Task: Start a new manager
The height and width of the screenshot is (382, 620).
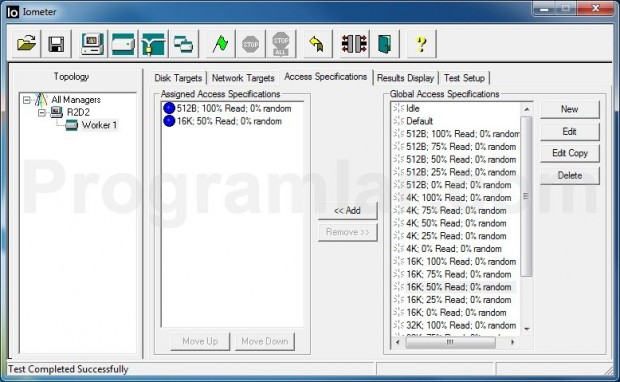Action: tap(93, 43)
